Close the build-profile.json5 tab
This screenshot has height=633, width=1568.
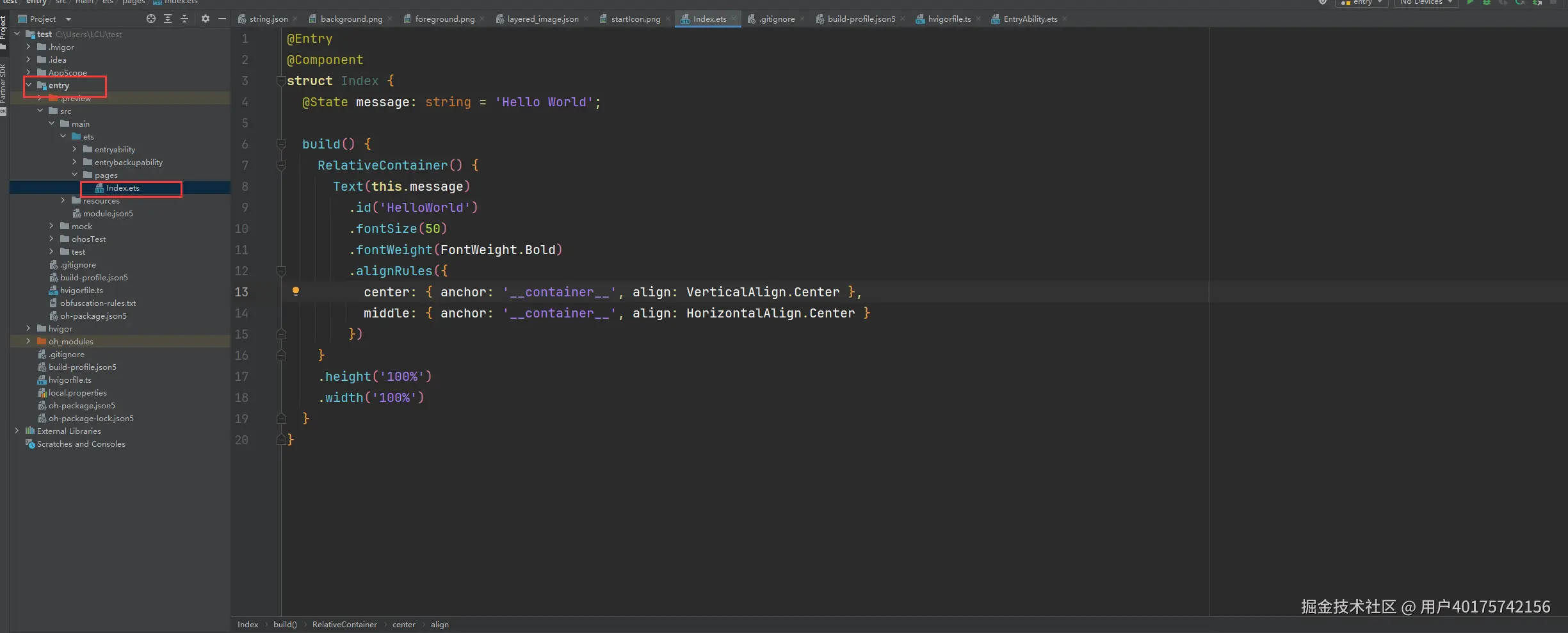pos(903,19)
